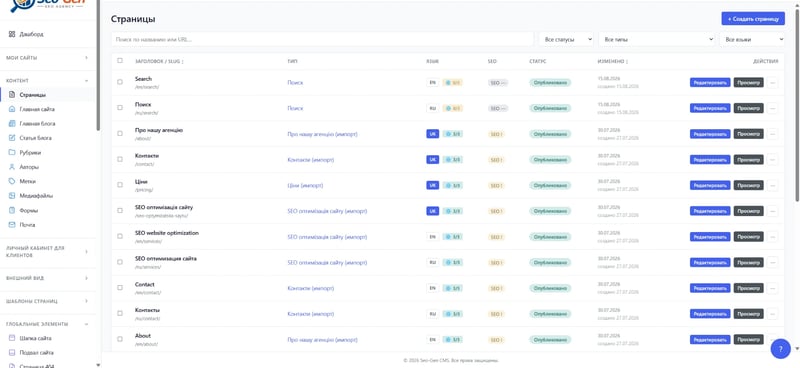
Task: Open more actions for Search row
Action: pyautogui.click(x=772, y=82)
